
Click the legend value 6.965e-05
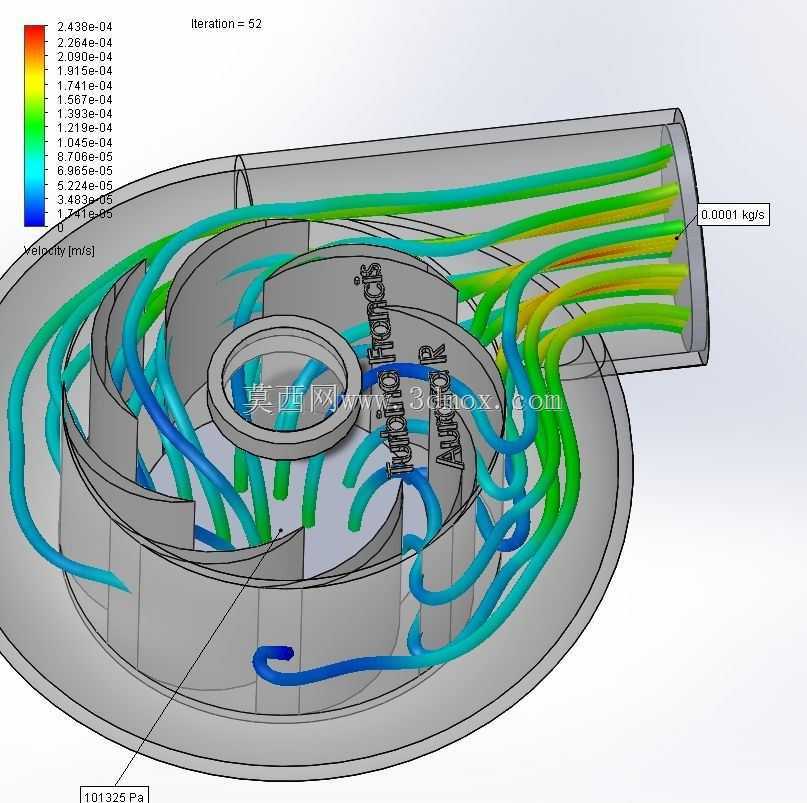point(84,170)
